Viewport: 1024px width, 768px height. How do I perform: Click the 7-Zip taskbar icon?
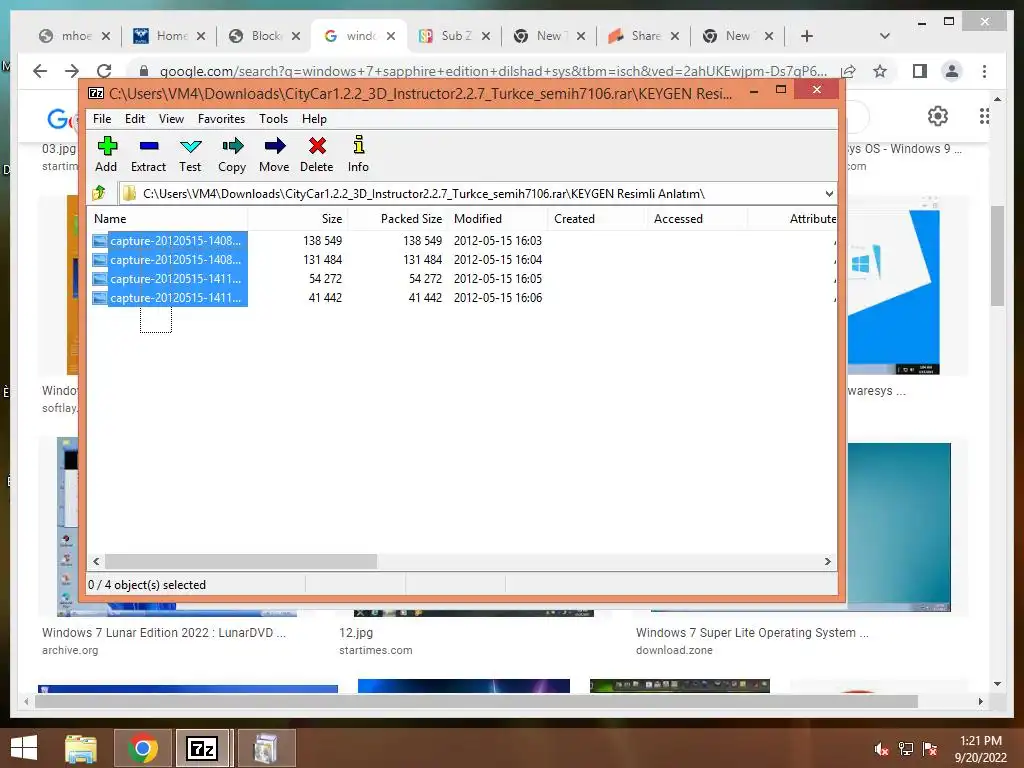pos(202,748)
